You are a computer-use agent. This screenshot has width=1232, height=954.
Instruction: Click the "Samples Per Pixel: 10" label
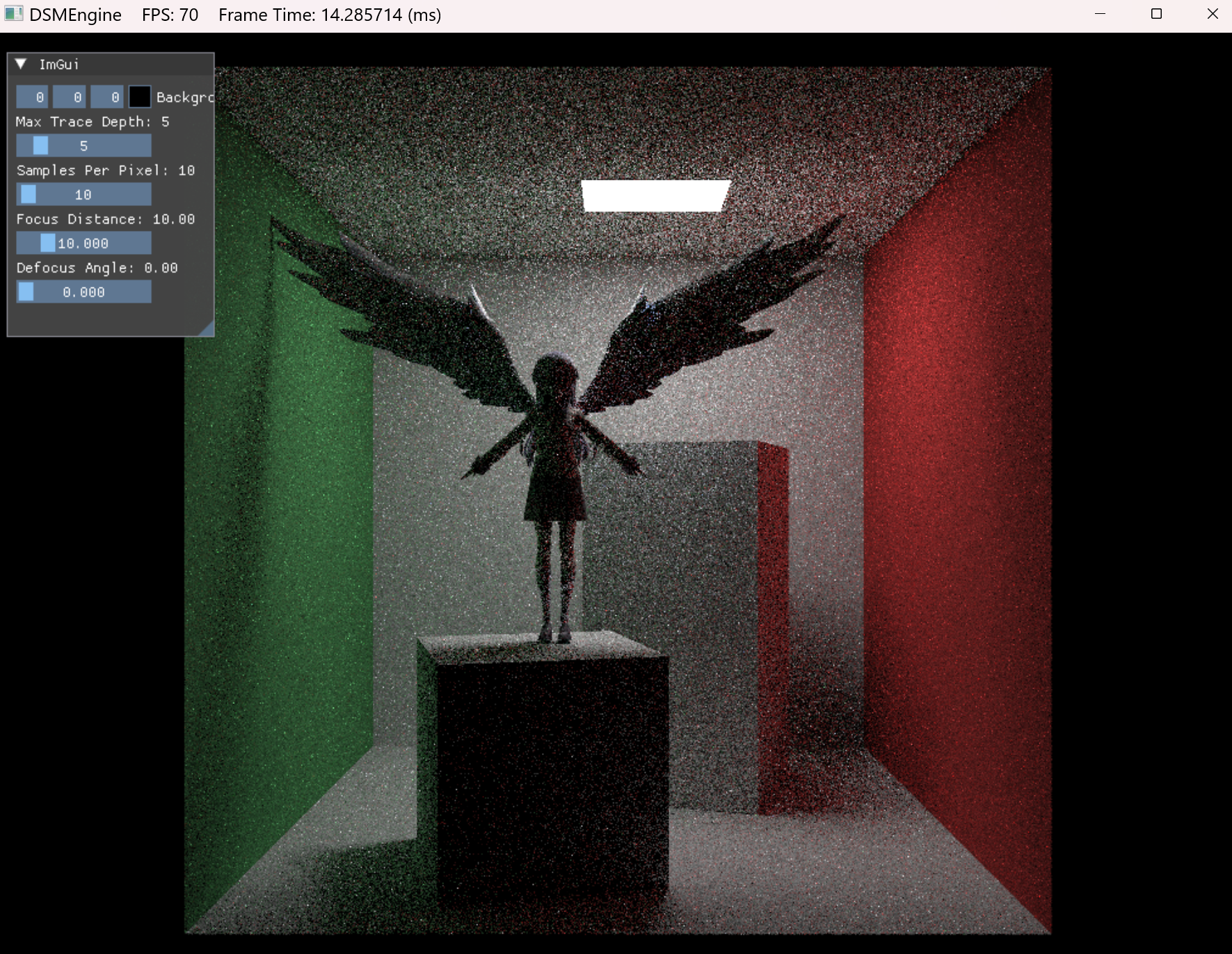tap(106, 170)
